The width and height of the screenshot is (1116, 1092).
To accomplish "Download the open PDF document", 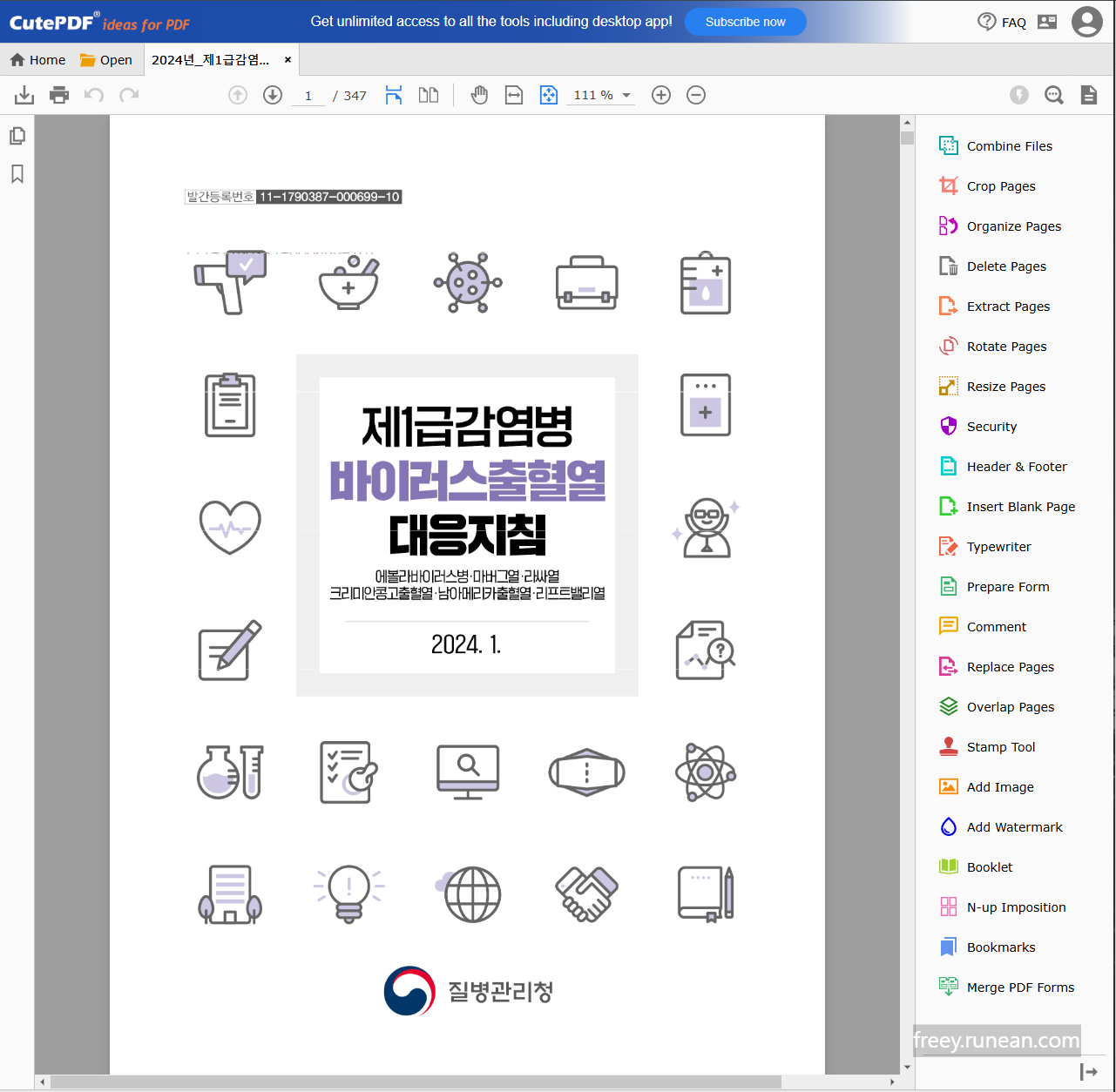I will (x=24, y=95).
